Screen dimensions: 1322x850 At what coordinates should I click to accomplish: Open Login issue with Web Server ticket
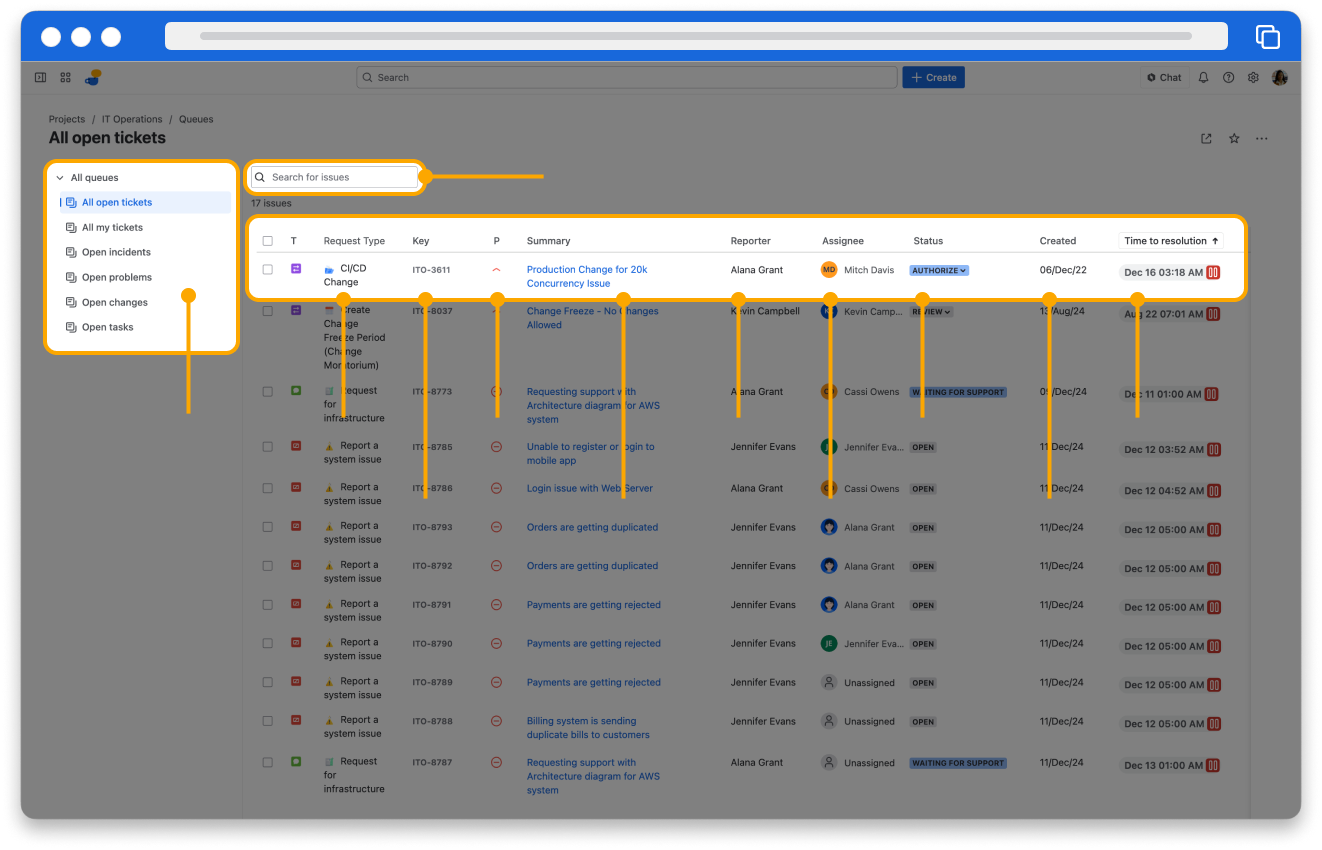tap(590, 488)
